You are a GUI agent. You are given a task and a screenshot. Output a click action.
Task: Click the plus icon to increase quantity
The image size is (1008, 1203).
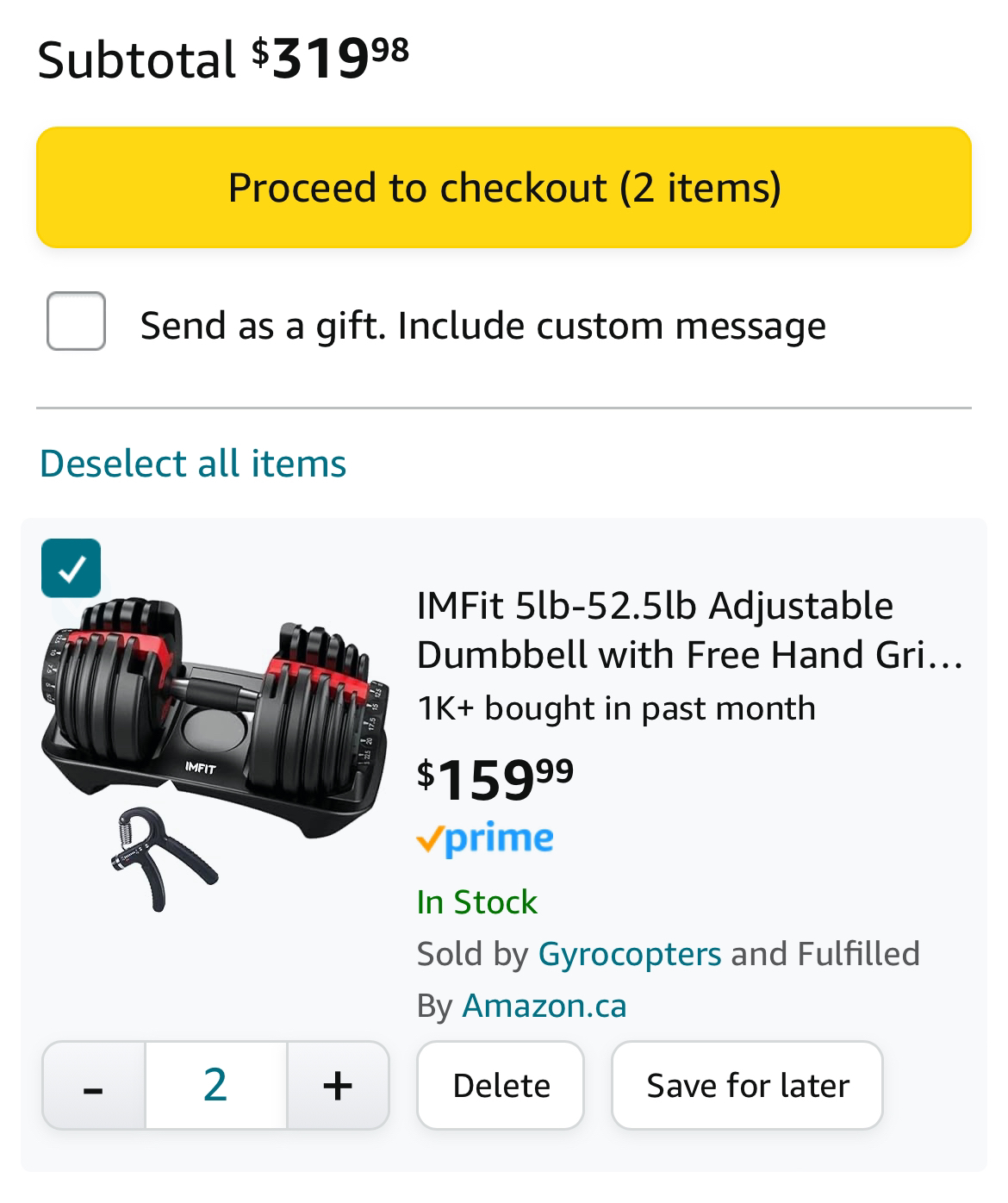point(338,1084)
